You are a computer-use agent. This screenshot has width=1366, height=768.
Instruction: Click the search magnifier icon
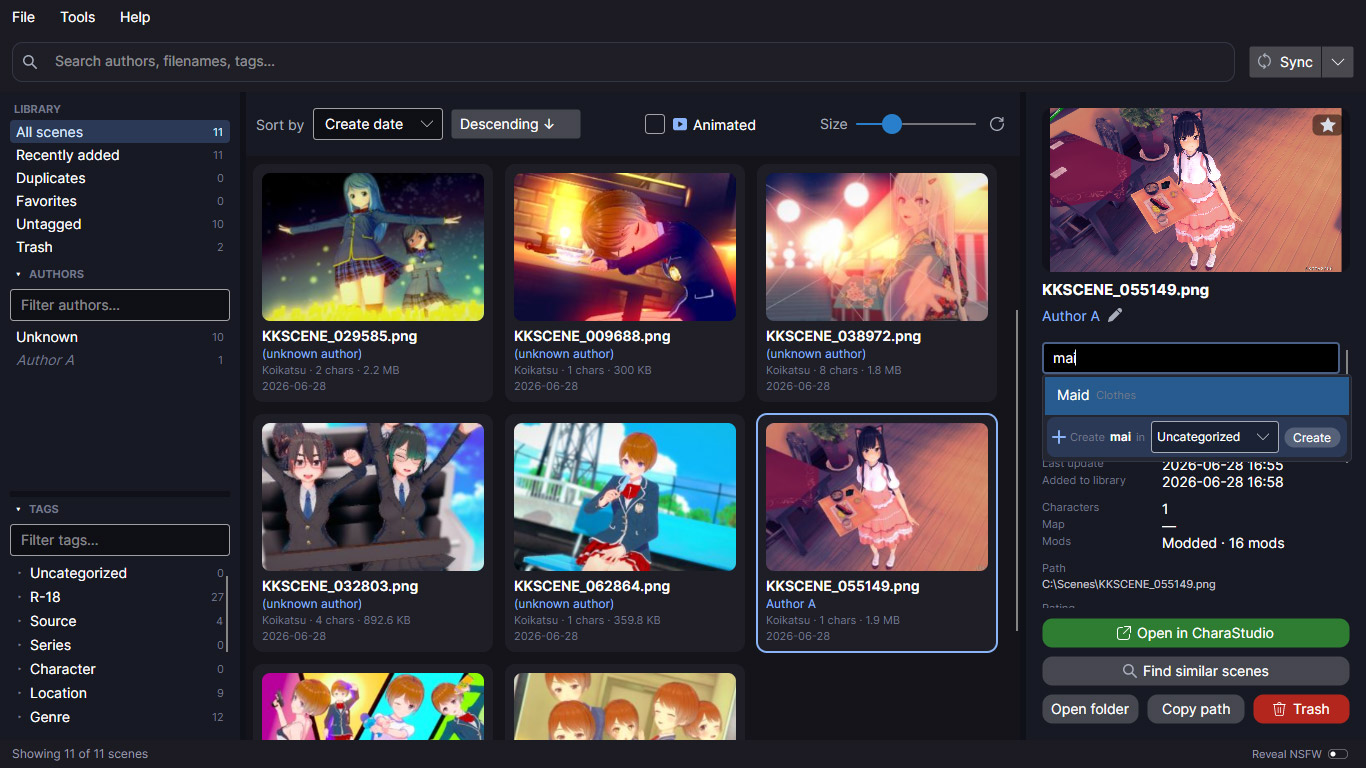30,62
